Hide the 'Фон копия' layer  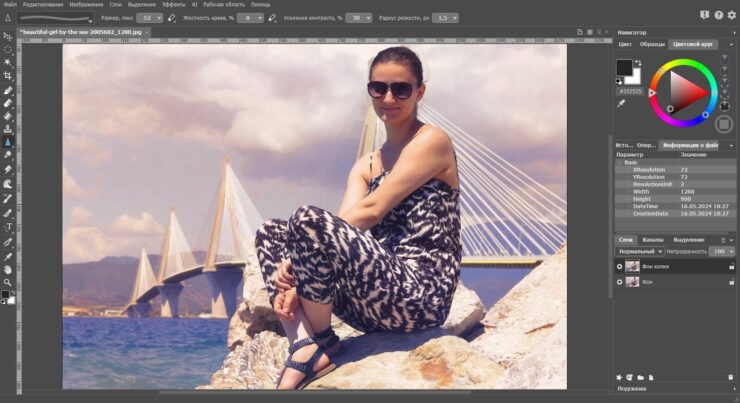[x=620, y=266]
